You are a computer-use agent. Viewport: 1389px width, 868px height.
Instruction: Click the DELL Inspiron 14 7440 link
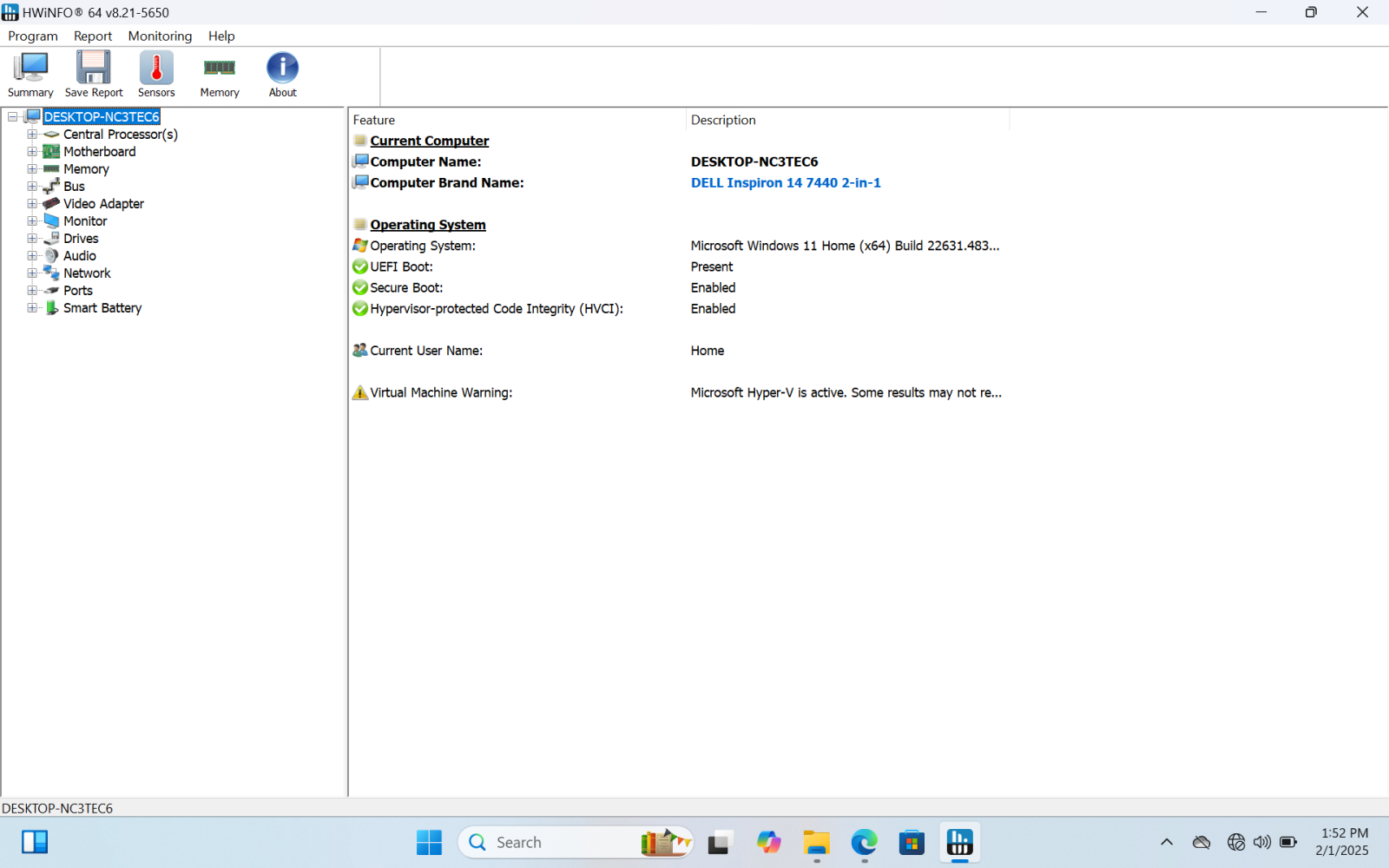785,183
